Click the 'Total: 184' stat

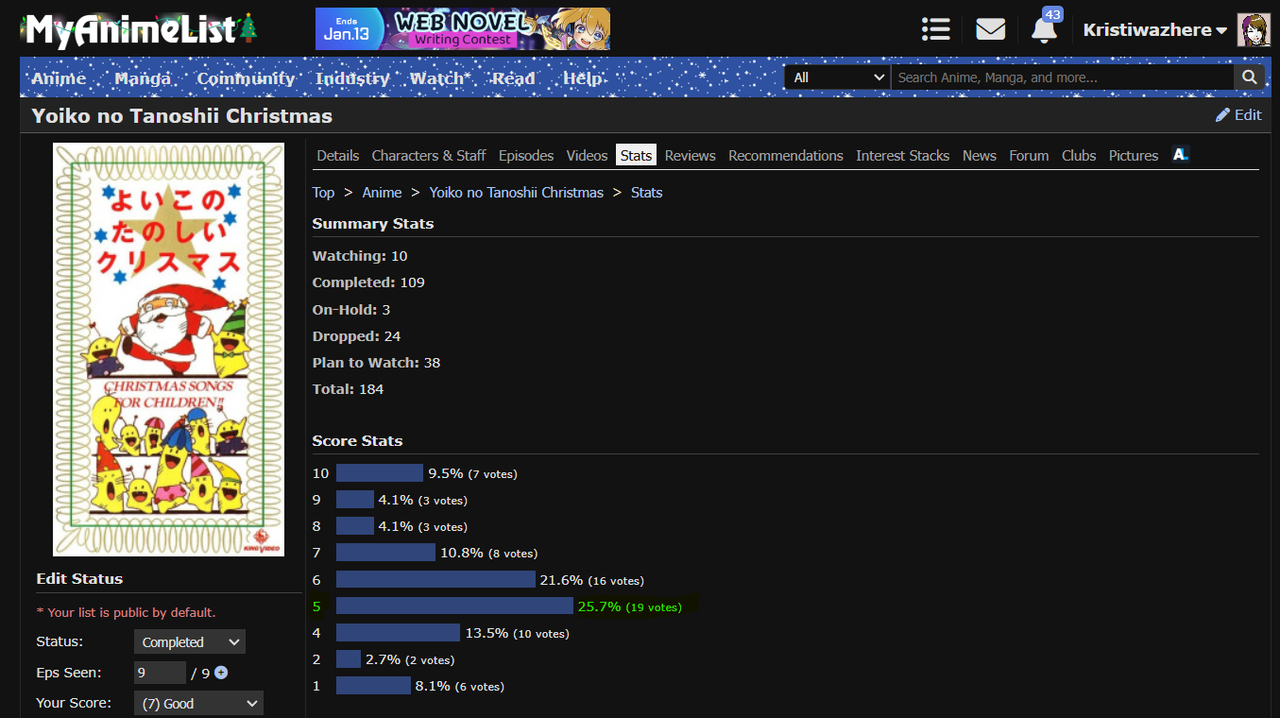pyautogui.click(x=348, y=389)
